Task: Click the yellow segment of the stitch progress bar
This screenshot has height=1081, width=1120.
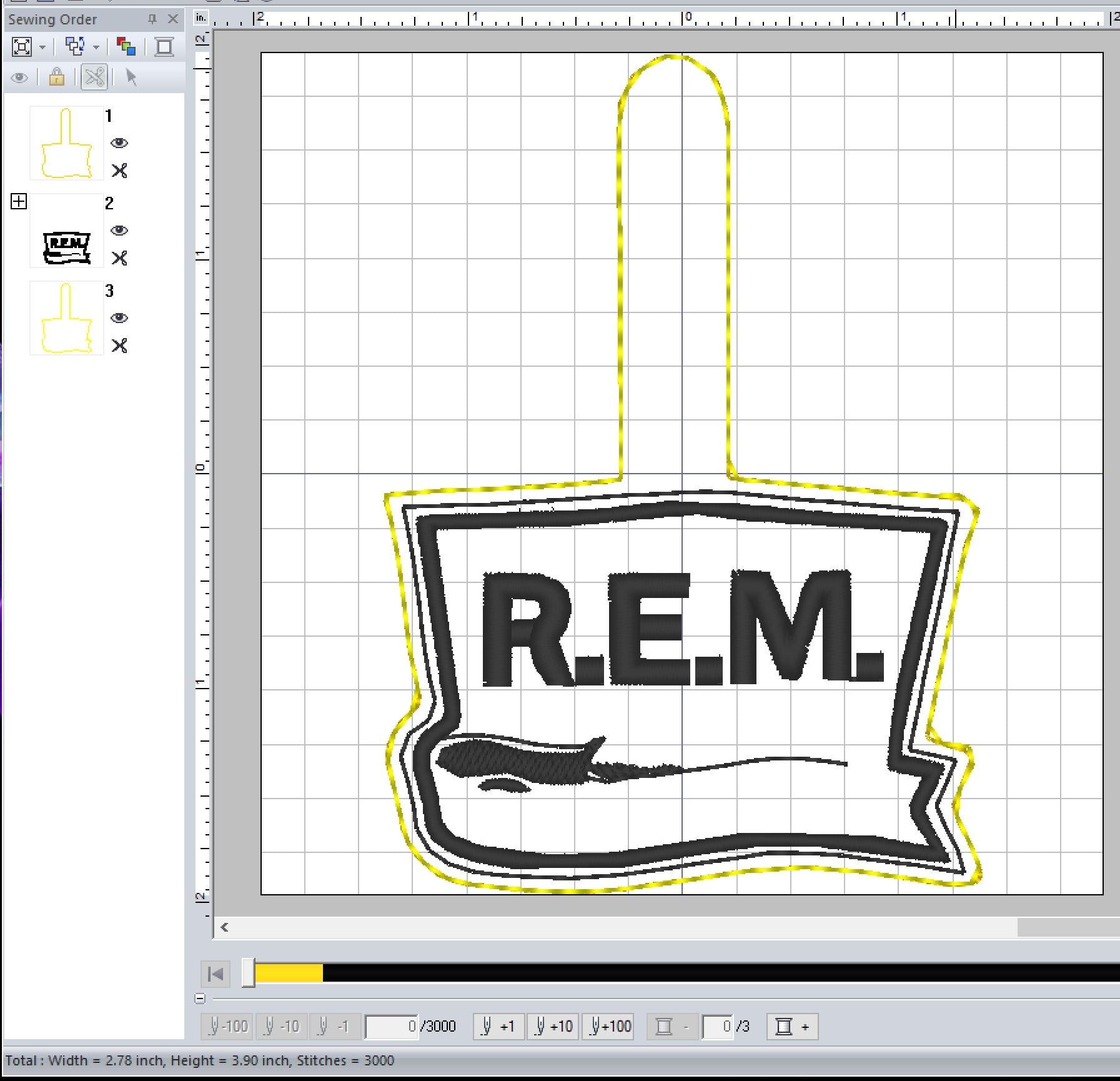Action: (289, 973)
